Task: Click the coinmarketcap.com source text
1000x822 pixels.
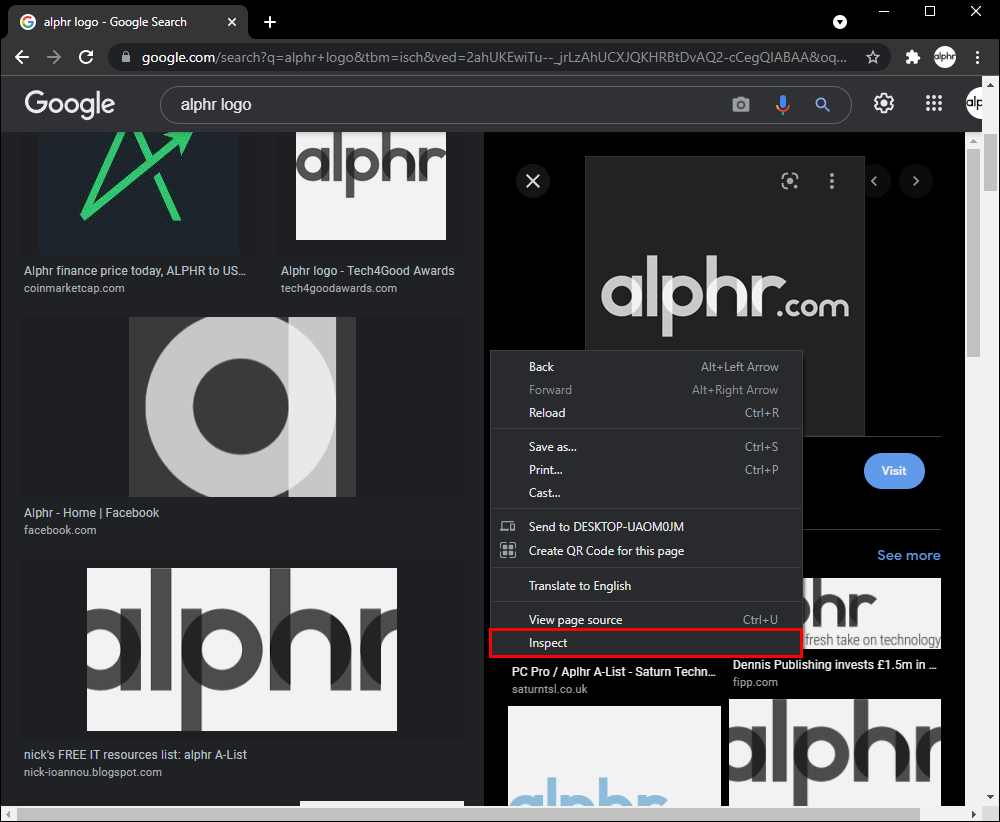Action: [x=74, y=288]
